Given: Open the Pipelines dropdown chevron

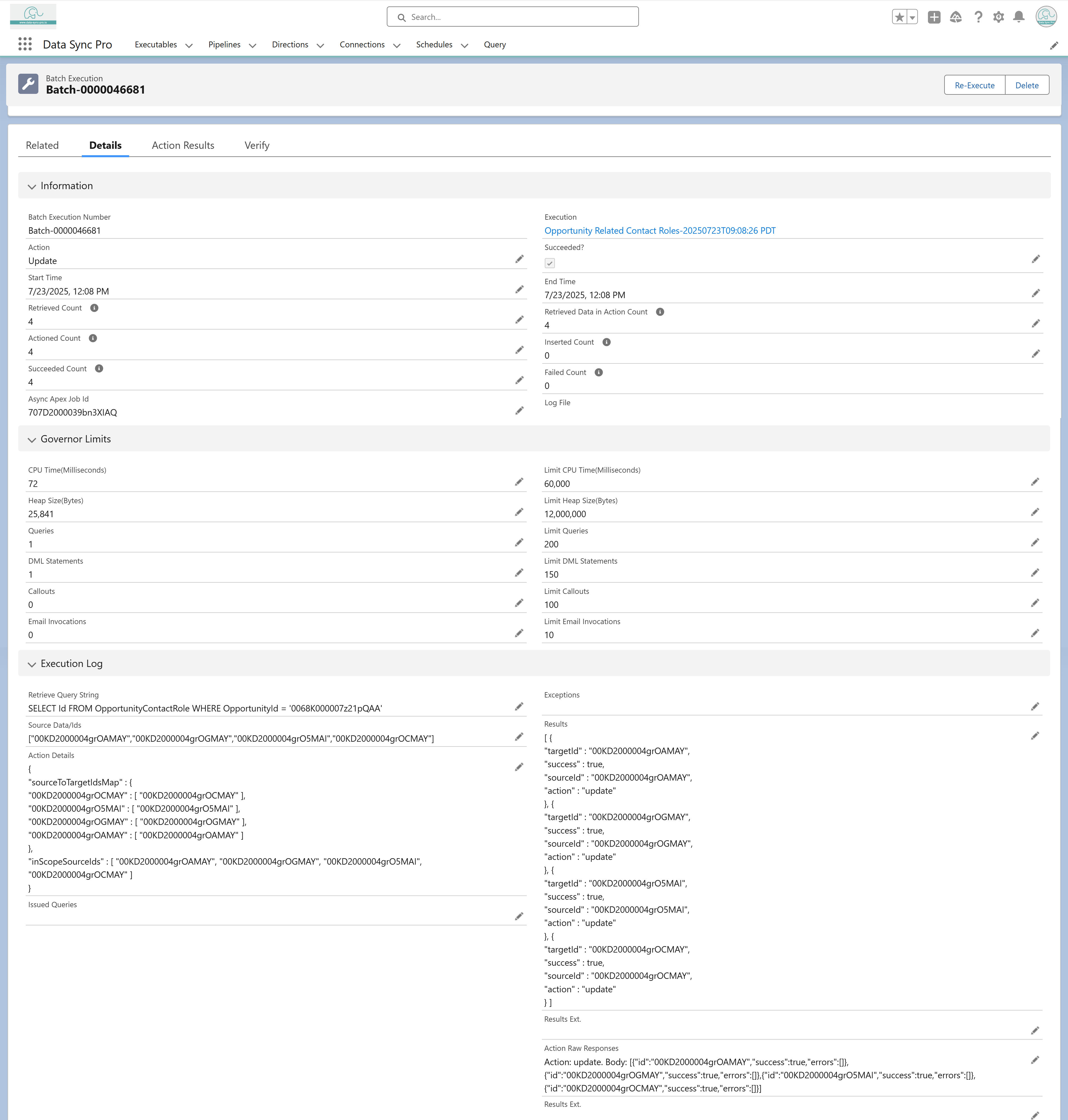Looking at the screenshot, I should pyautogui.click(x=252, y=45).
